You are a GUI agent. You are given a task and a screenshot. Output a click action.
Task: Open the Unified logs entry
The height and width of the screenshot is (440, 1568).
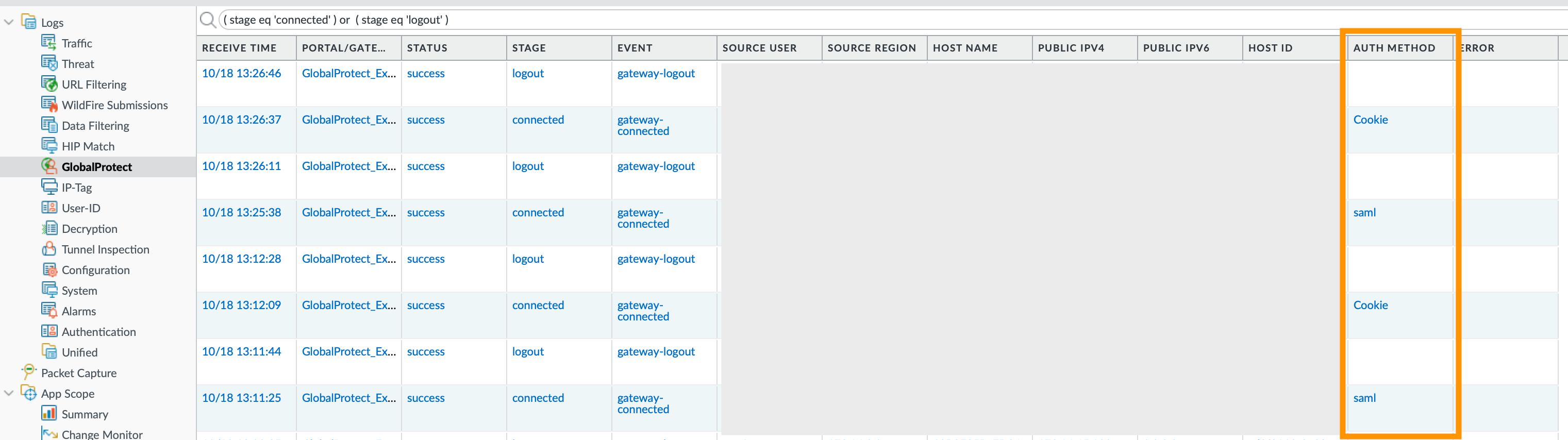click(x=79, y=352)
